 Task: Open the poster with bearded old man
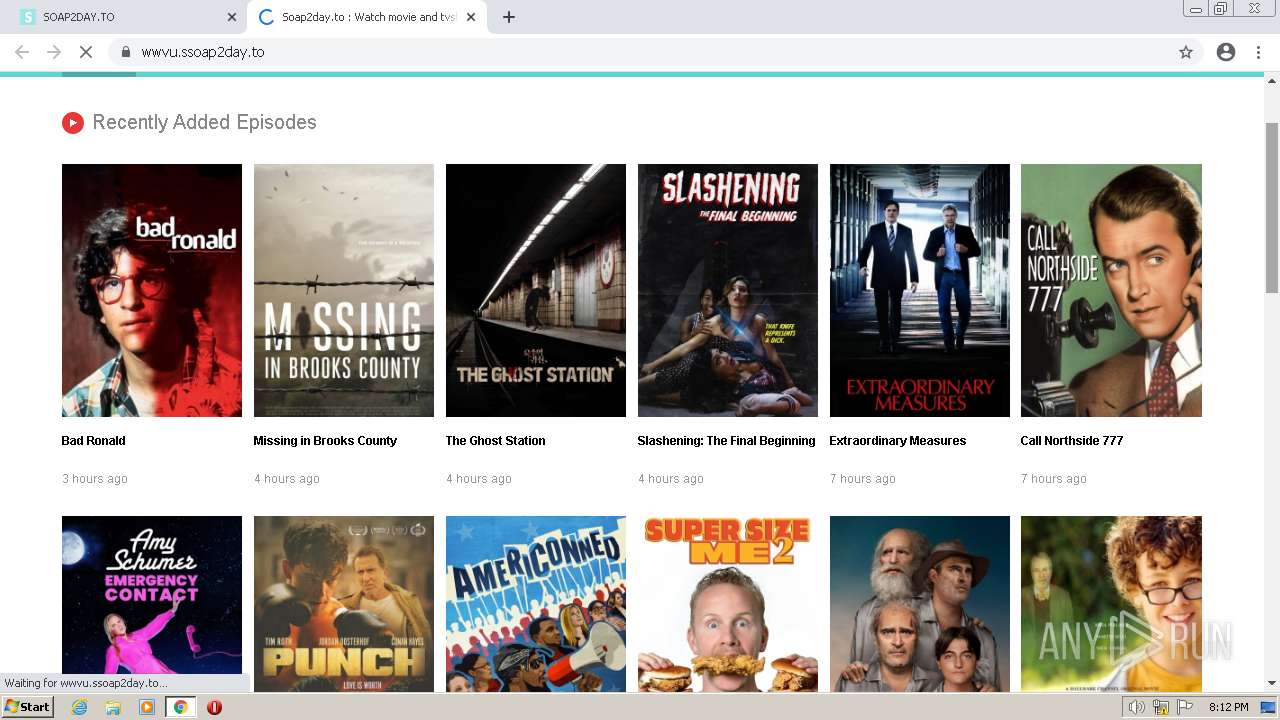(920, 604)
